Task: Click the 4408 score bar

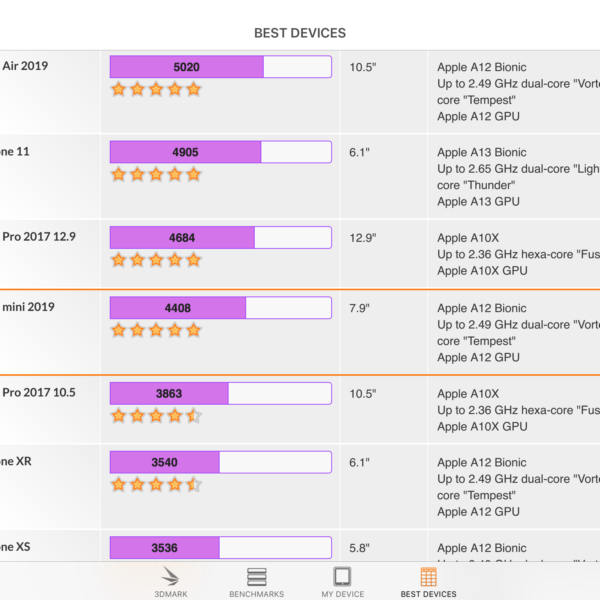Action: point(220,307)
